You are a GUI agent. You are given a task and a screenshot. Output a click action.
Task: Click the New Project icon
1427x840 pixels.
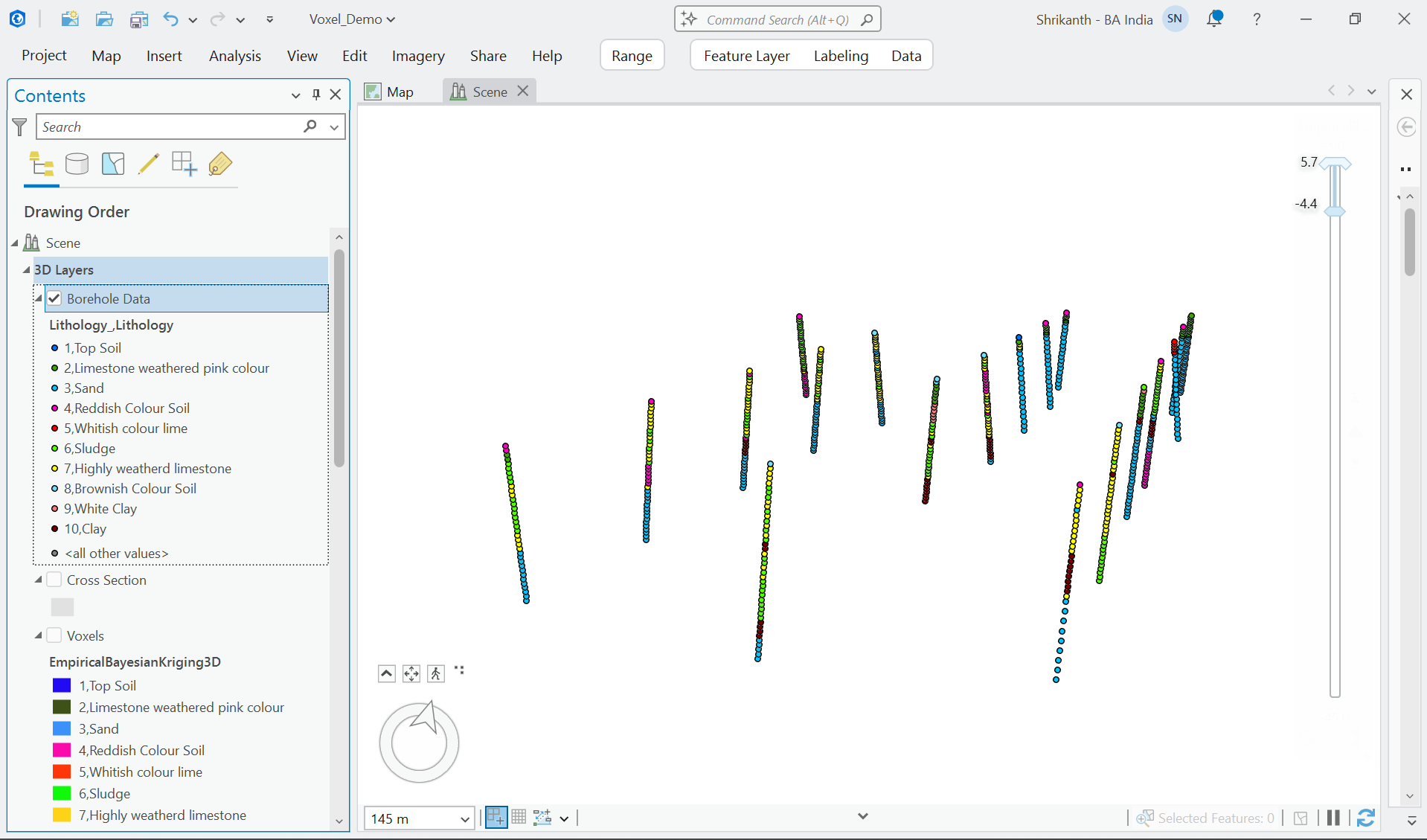coord(70,19)
